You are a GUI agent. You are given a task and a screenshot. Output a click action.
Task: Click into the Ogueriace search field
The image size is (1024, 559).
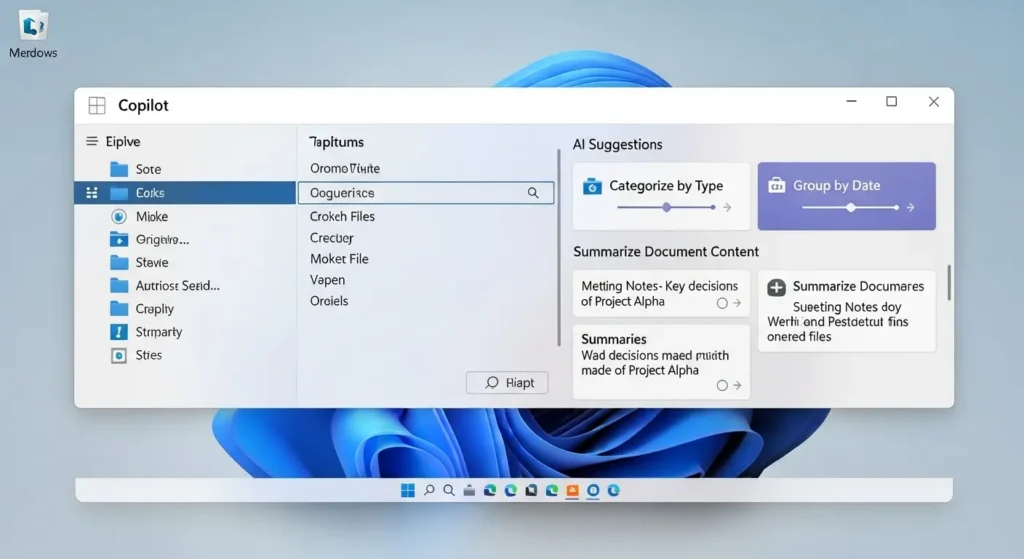(x=426, y=193)
